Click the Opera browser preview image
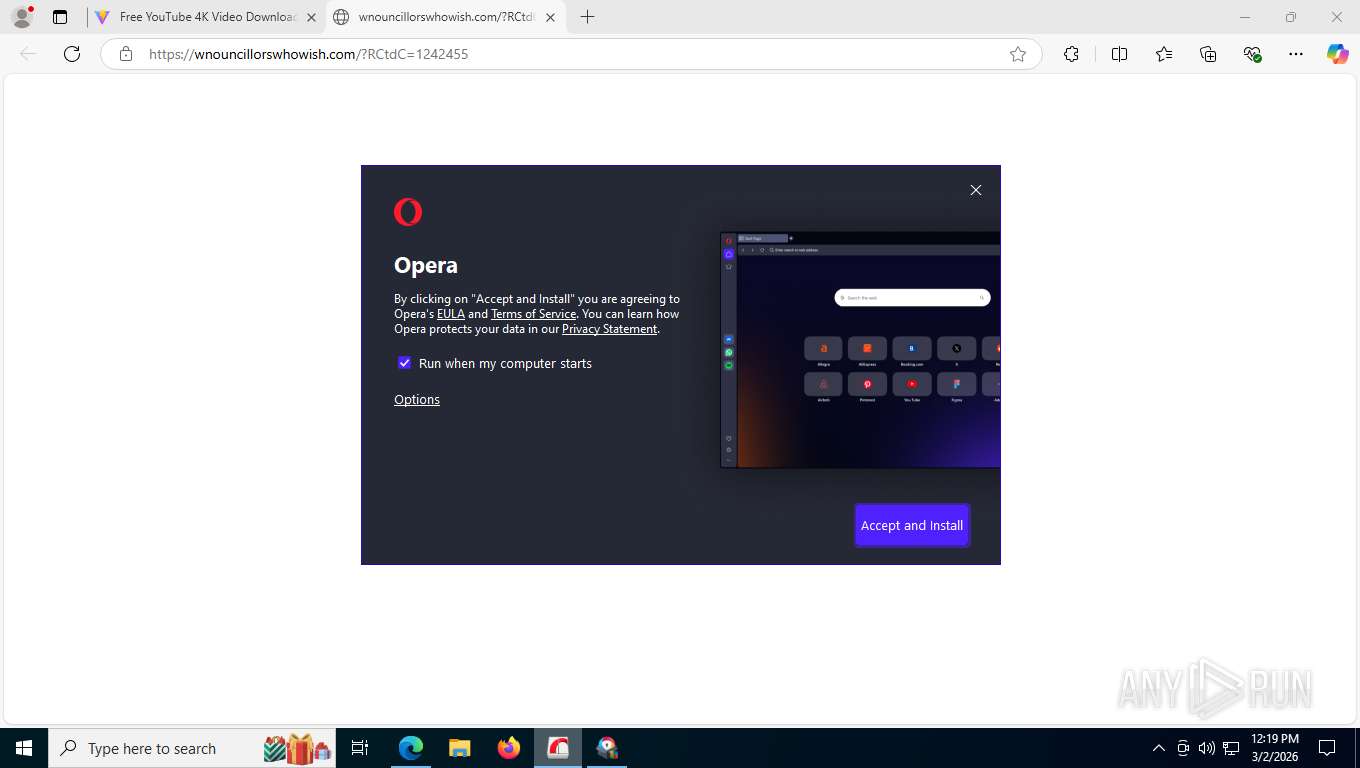The width and height of the screenshot is (1360, 768). [x=860, y=350]
